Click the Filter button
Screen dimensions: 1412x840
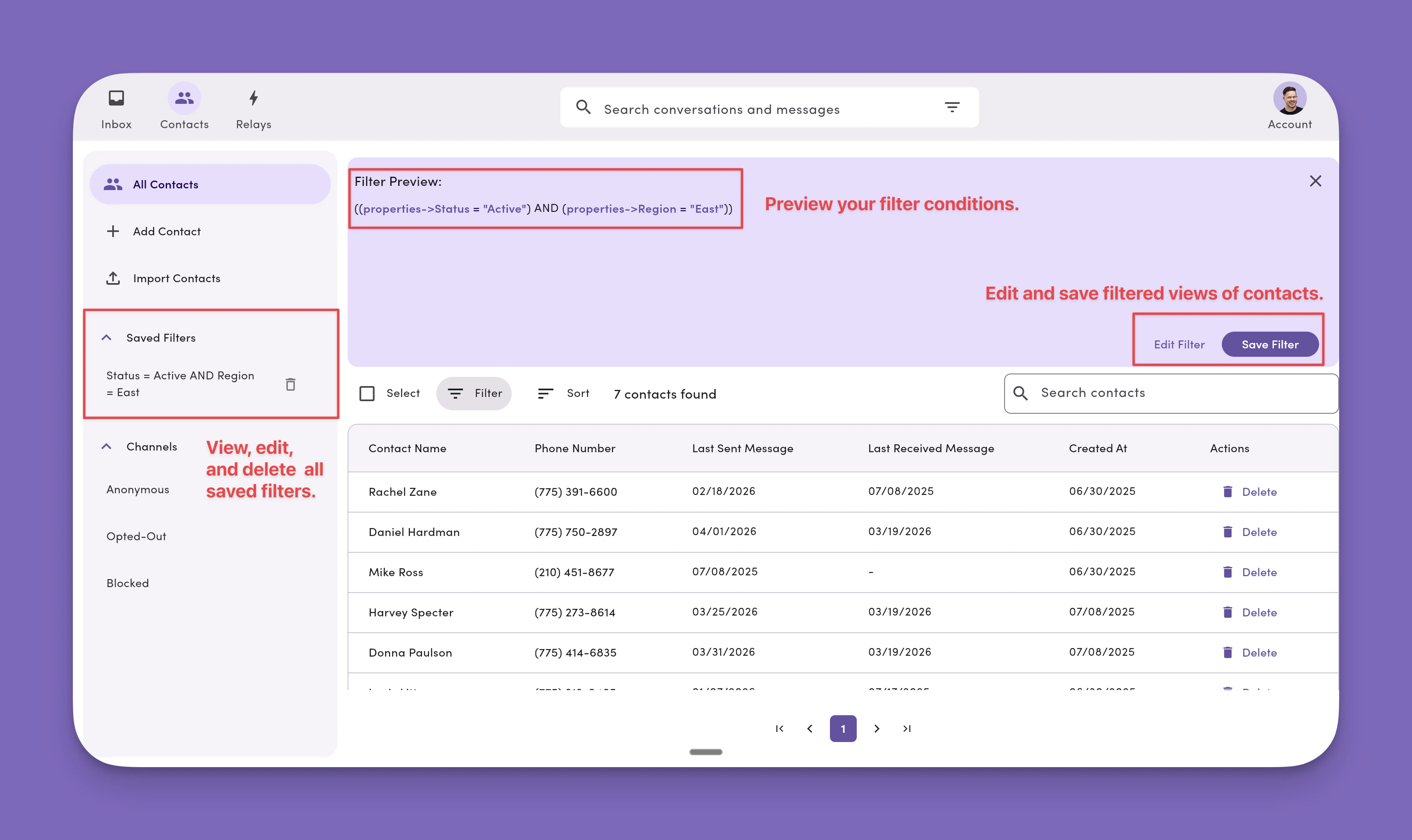point(474,393)
